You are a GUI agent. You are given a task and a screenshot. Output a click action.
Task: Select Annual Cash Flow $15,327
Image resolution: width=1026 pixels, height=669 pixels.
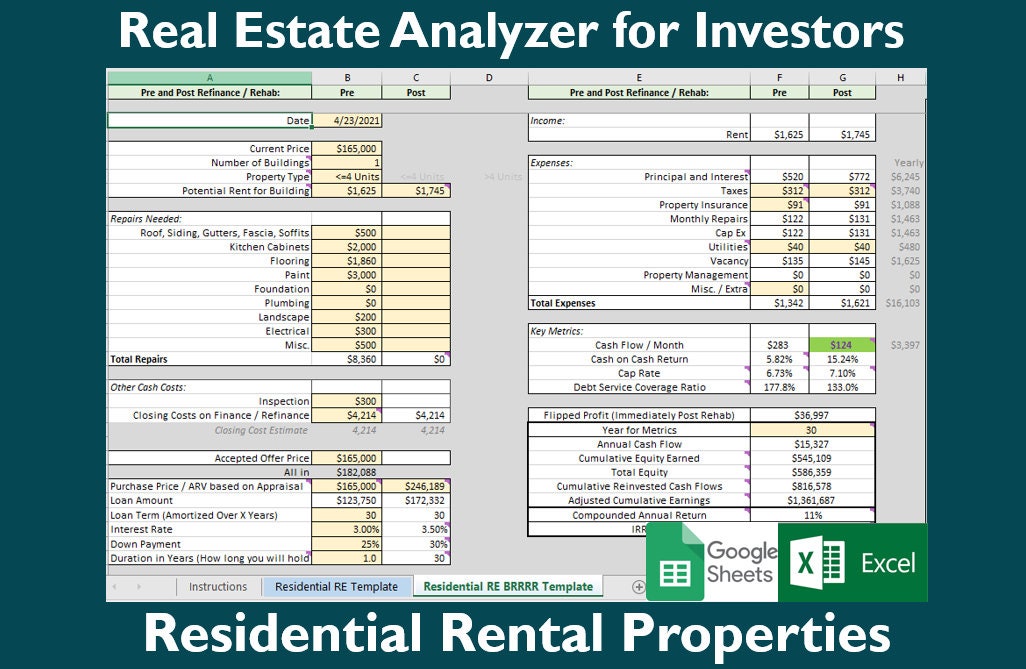pyautogui.click(x=813, y=444)
